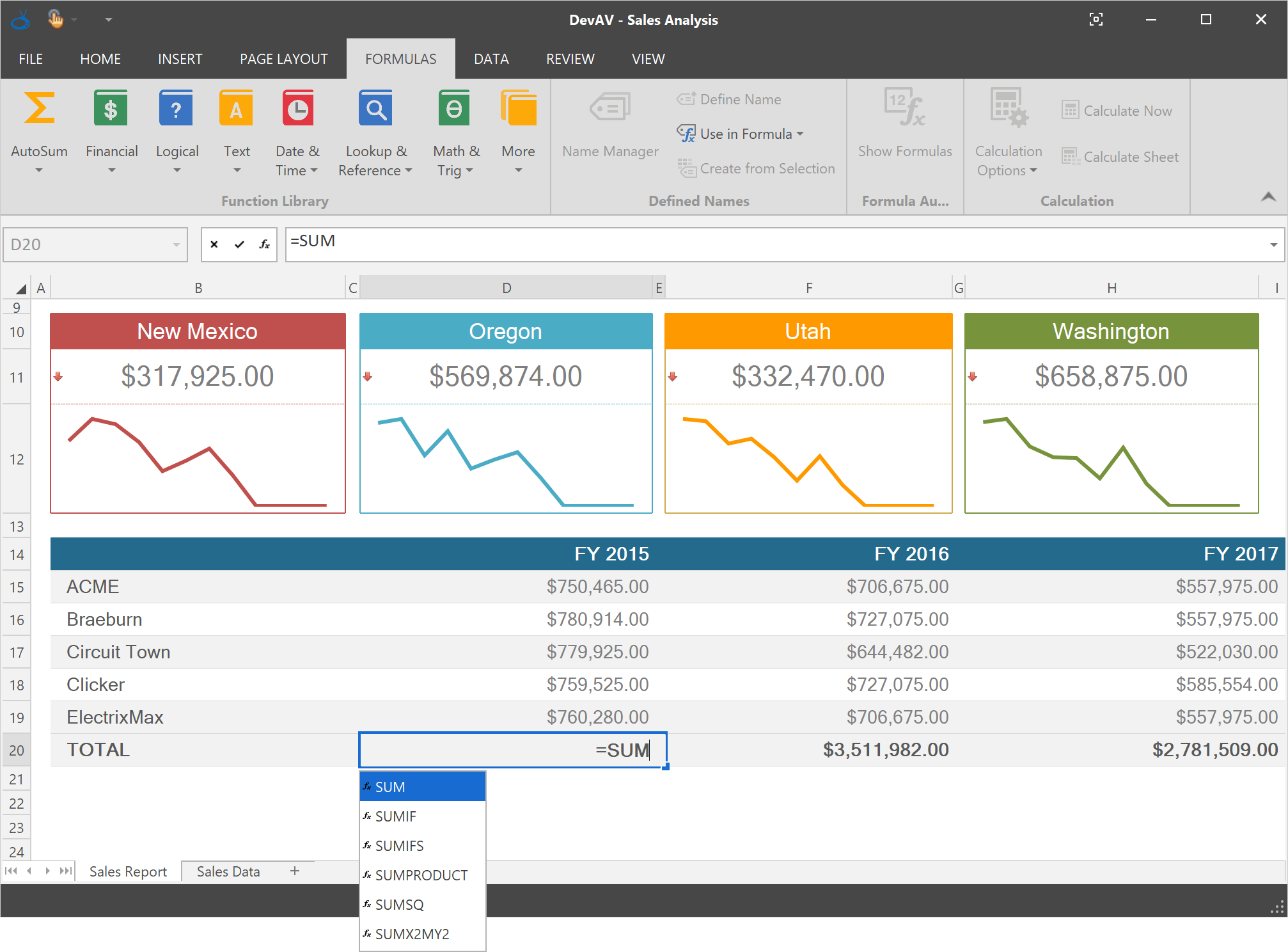
Task: Expand the formula bar arrow
Action: pos(1273,245)
